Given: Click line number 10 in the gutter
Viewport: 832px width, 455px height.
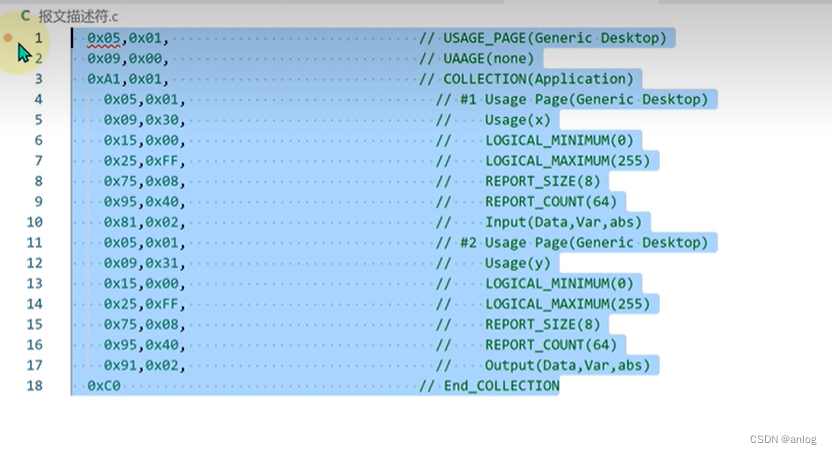Looking at the screenshot, I should (x=35, y=222).
